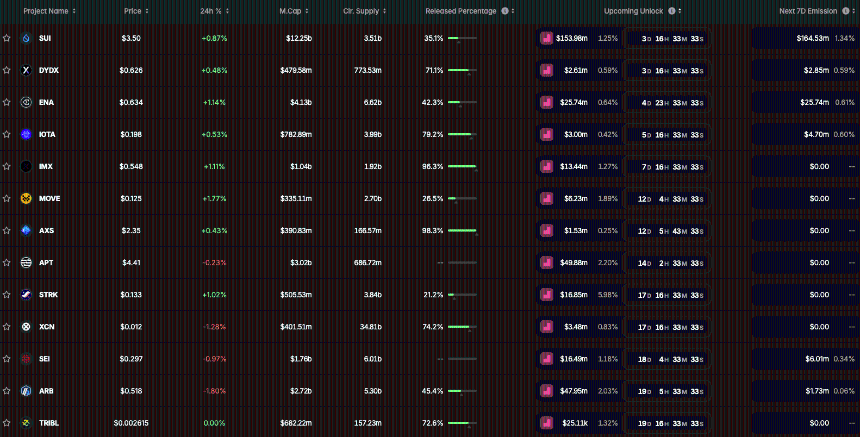Viewport: 860px width, 437px height.
Task: Click the IOTA token logo icon
Action: (26, 134)
